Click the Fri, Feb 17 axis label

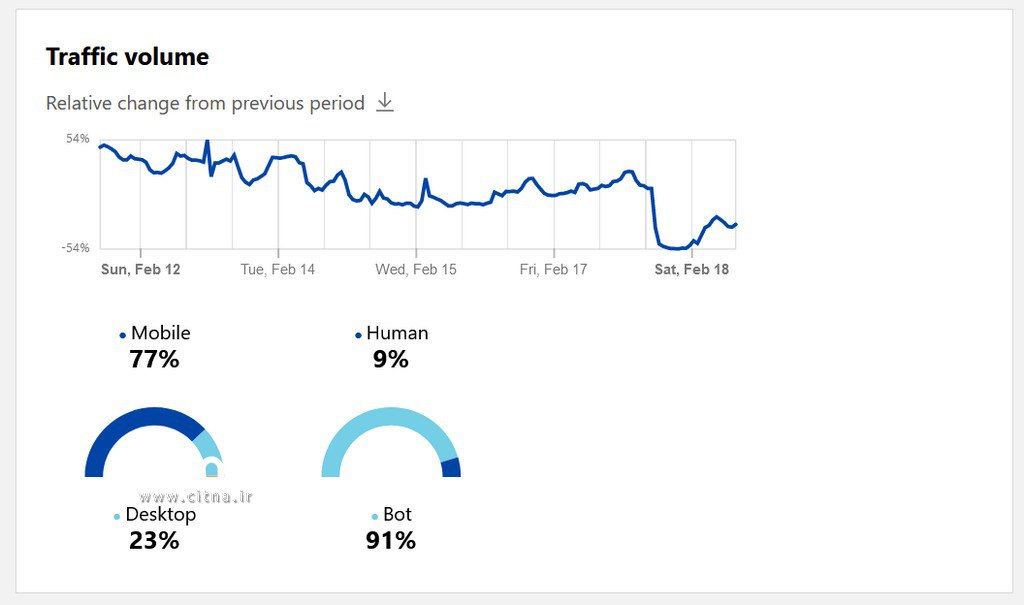coord(553,270)
